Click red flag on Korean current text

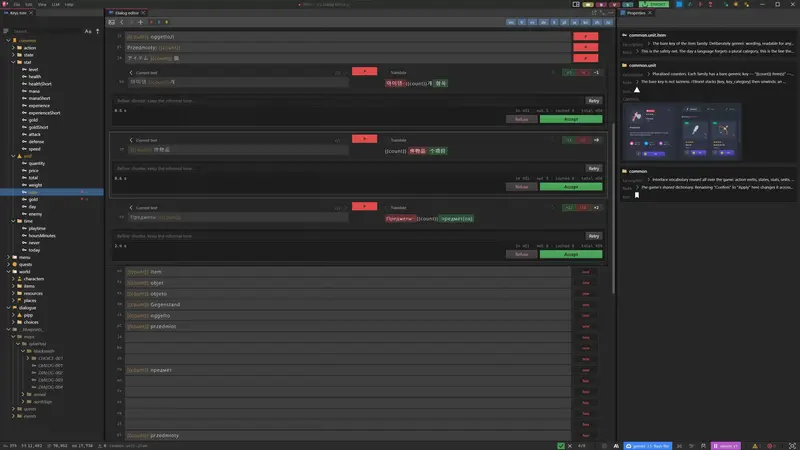(x=364, y=71)
